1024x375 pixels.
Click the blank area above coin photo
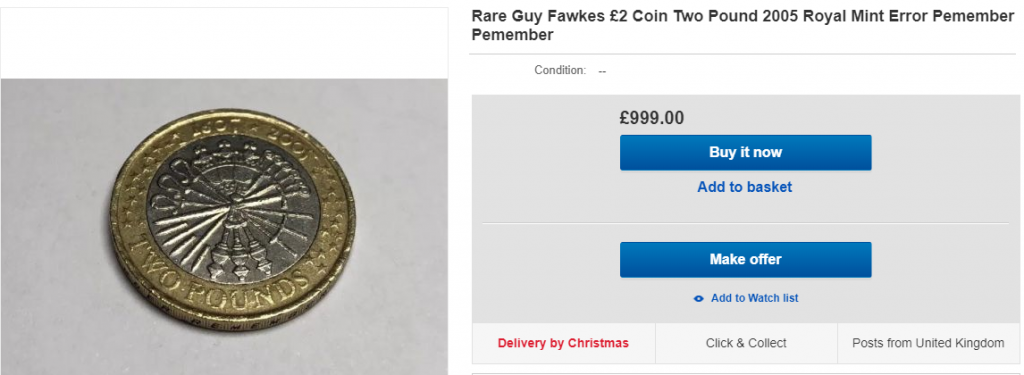(x=225, y=43)
